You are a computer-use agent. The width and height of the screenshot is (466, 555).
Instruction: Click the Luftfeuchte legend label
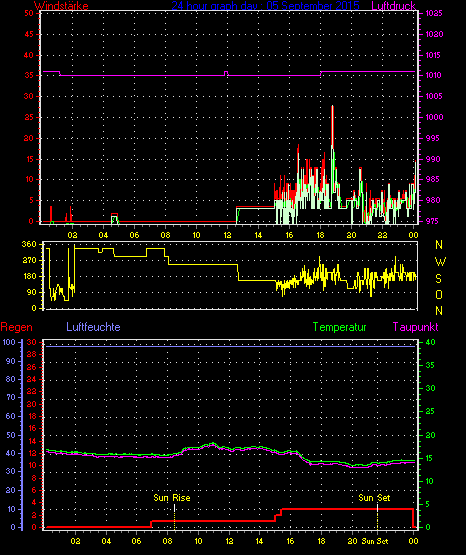tap(93, 327)
